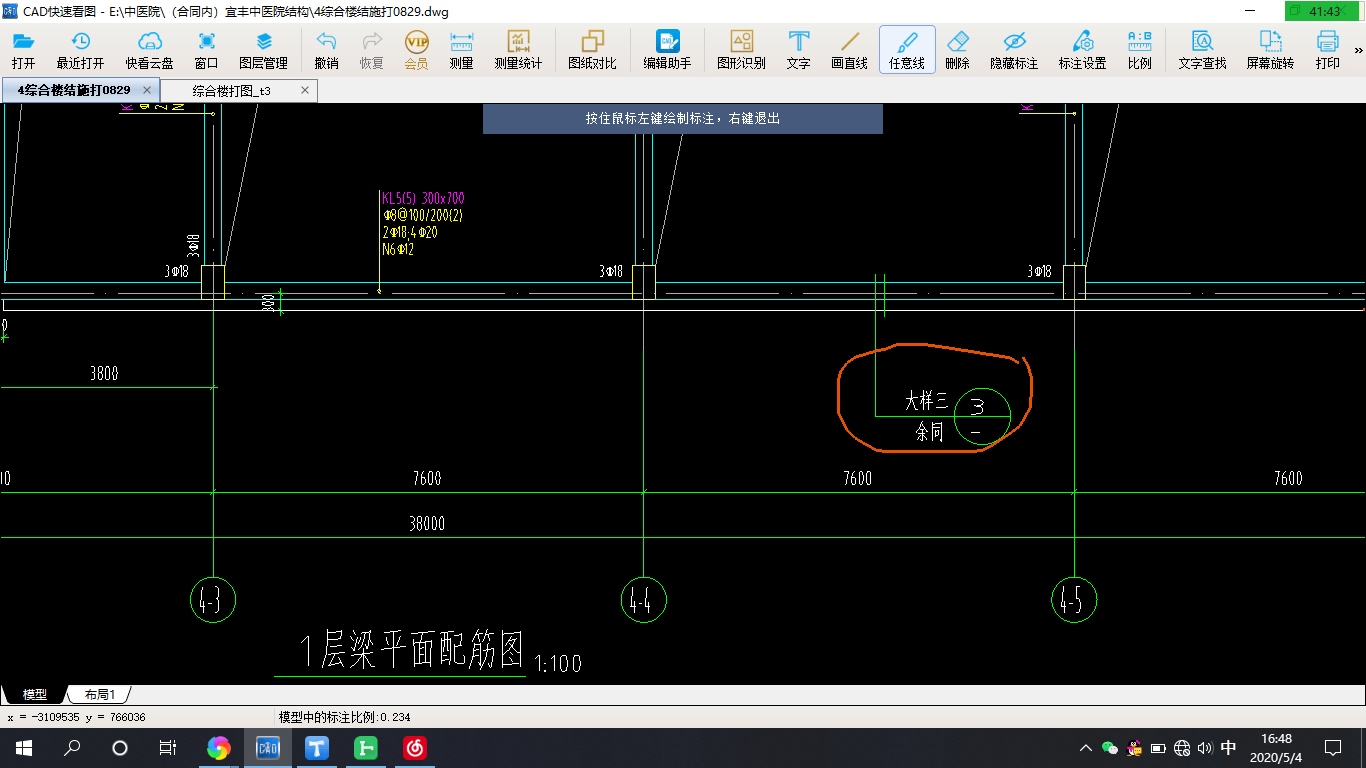Select the 测量 measure tool
Image resolution: width=1366 pixels, height=768 pixels.
[461, 50]
